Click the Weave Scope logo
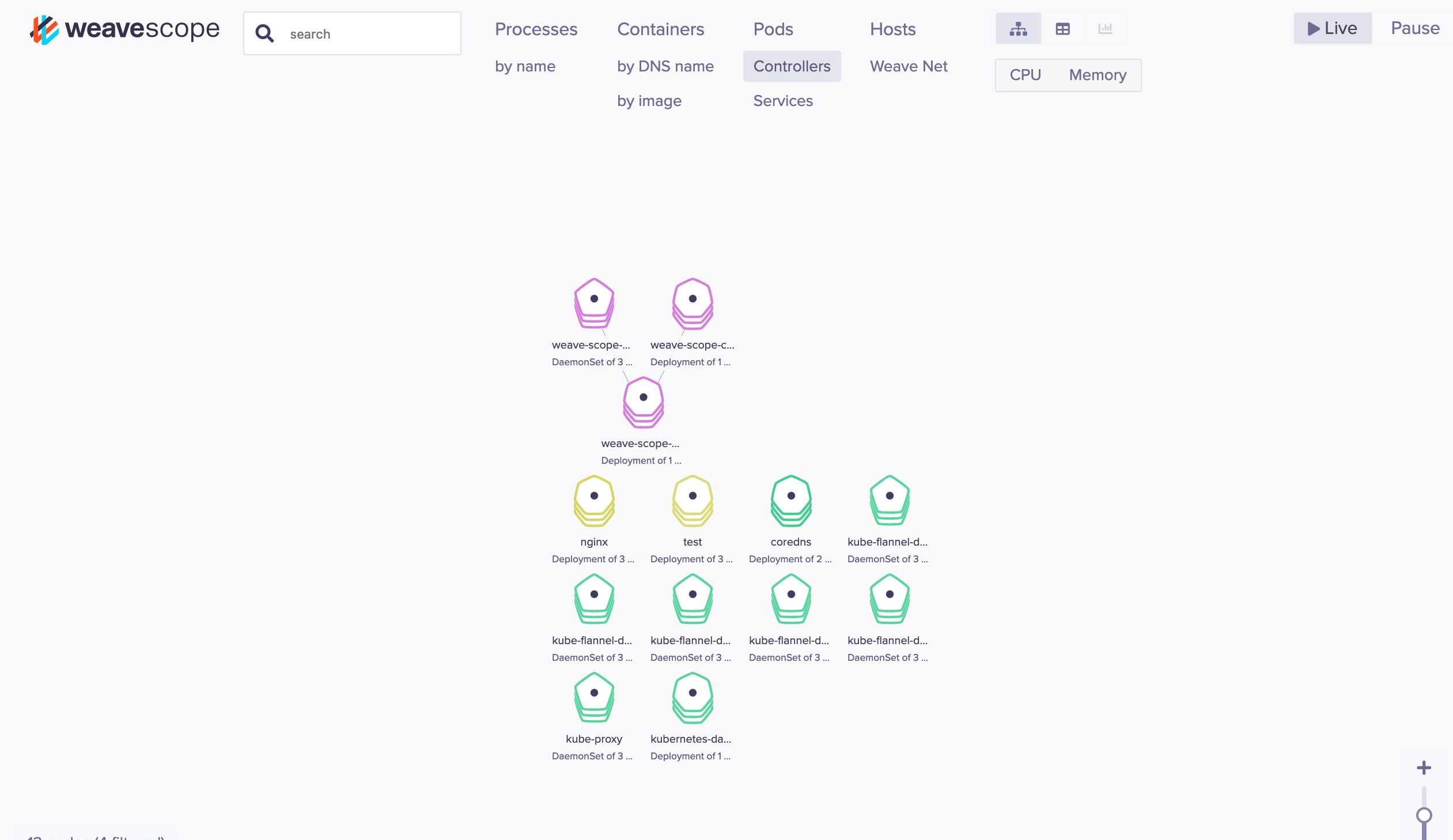The image size is (1453, 840). pos(124,29)
